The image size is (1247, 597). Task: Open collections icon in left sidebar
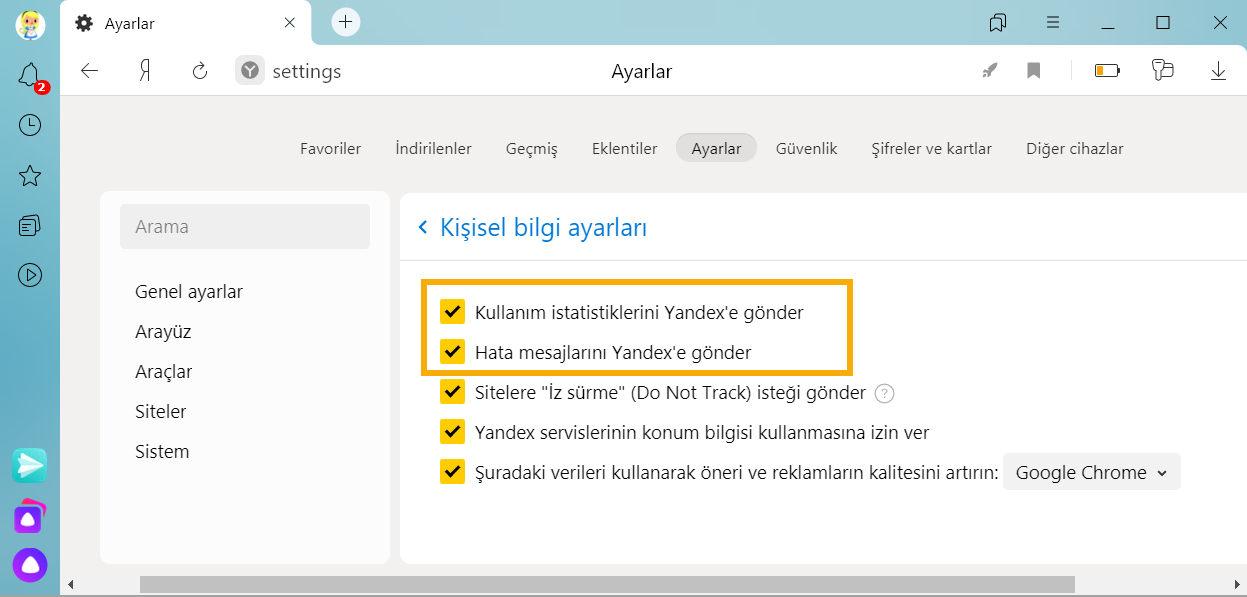(x=30, y=225)
